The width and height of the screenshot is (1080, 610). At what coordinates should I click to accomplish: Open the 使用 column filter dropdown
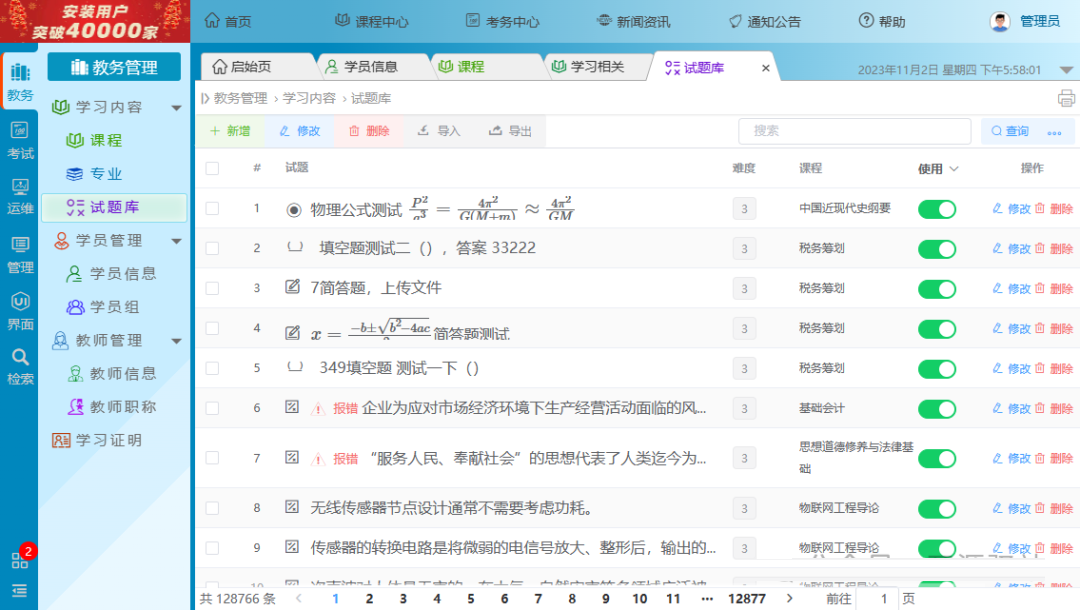pyautogui.click(x=954, y=169)
